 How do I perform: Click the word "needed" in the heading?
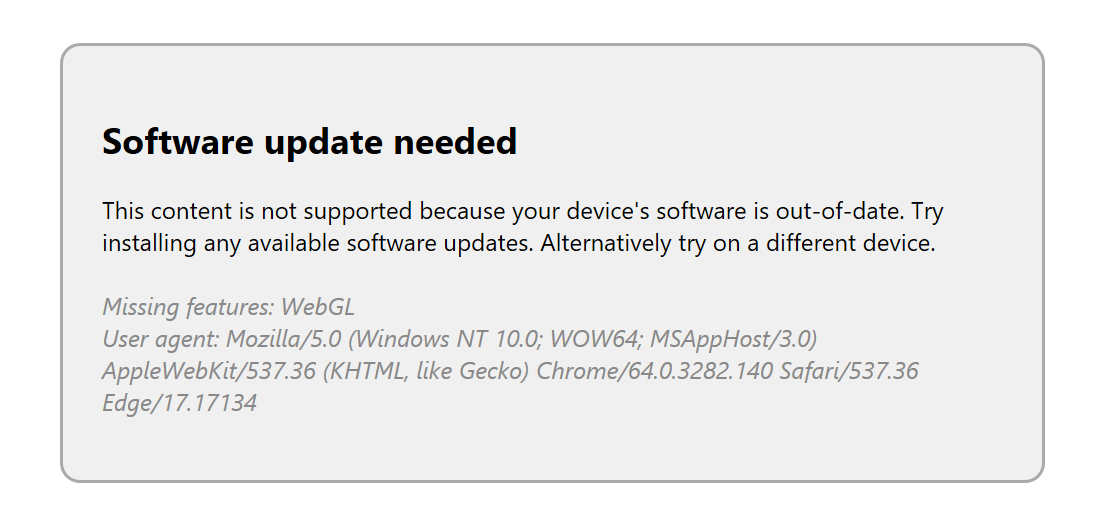click(x=455, y=141)
